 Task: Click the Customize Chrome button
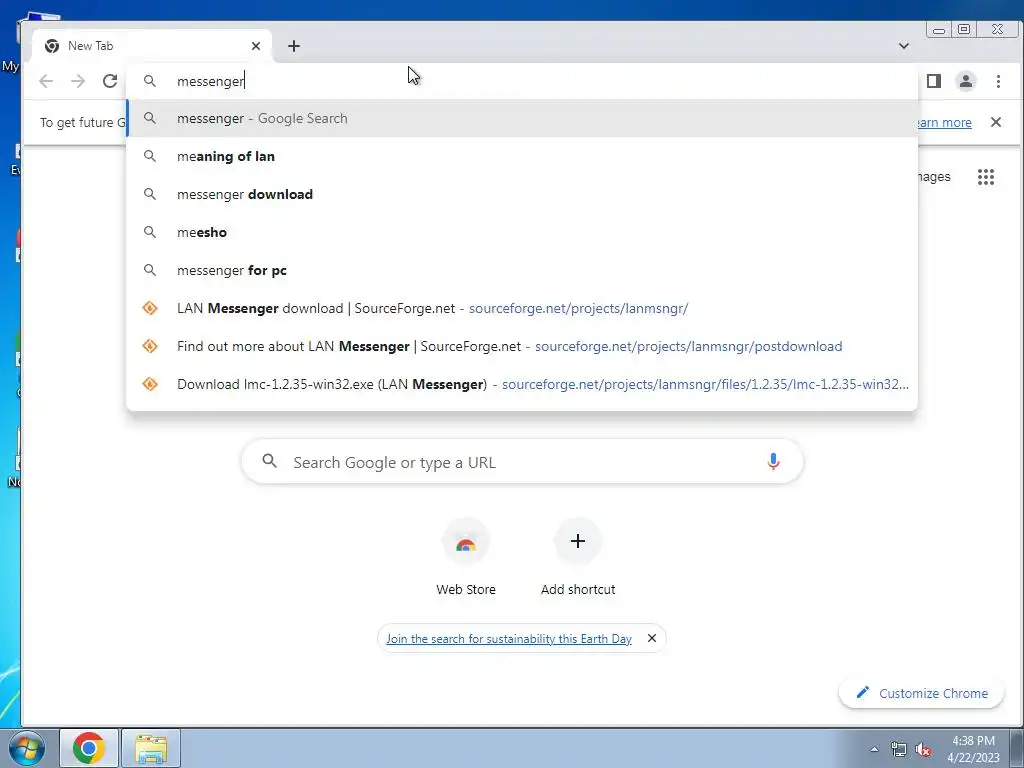[x=921, y=693]
